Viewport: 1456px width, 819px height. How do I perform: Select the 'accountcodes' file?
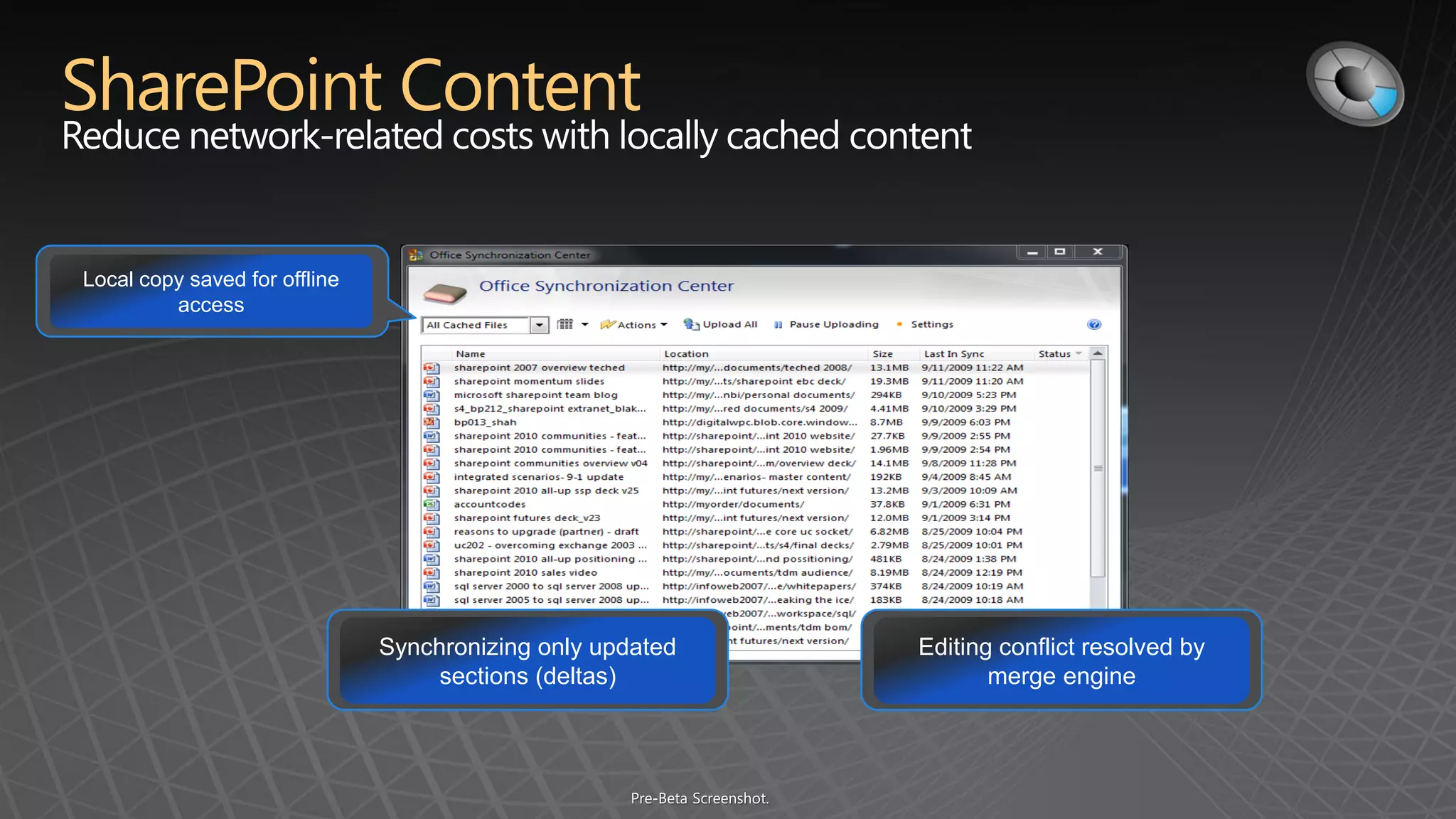click(x=755, y=504)
